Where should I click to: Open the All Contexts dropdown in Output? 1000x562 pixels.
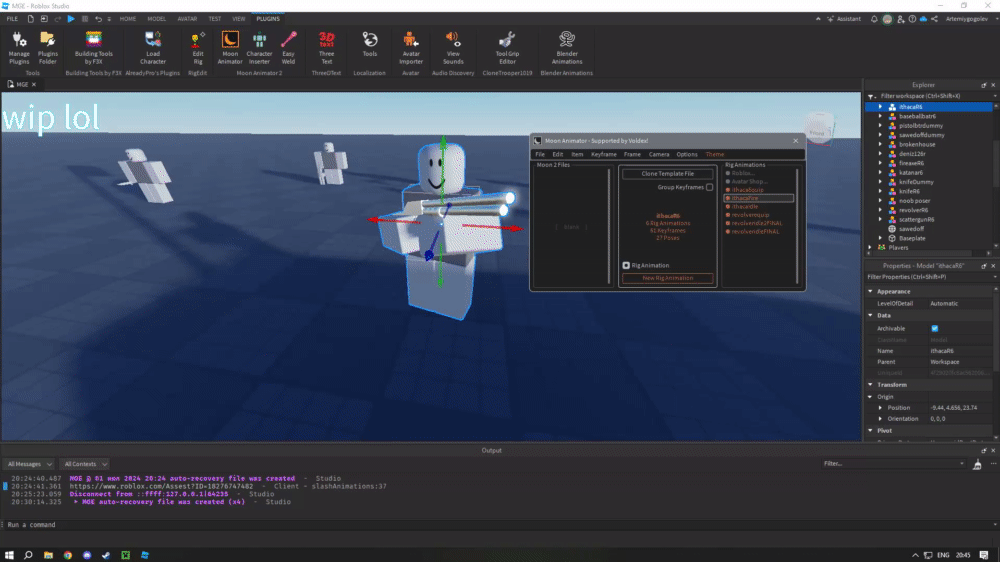[x=85, y=464]
